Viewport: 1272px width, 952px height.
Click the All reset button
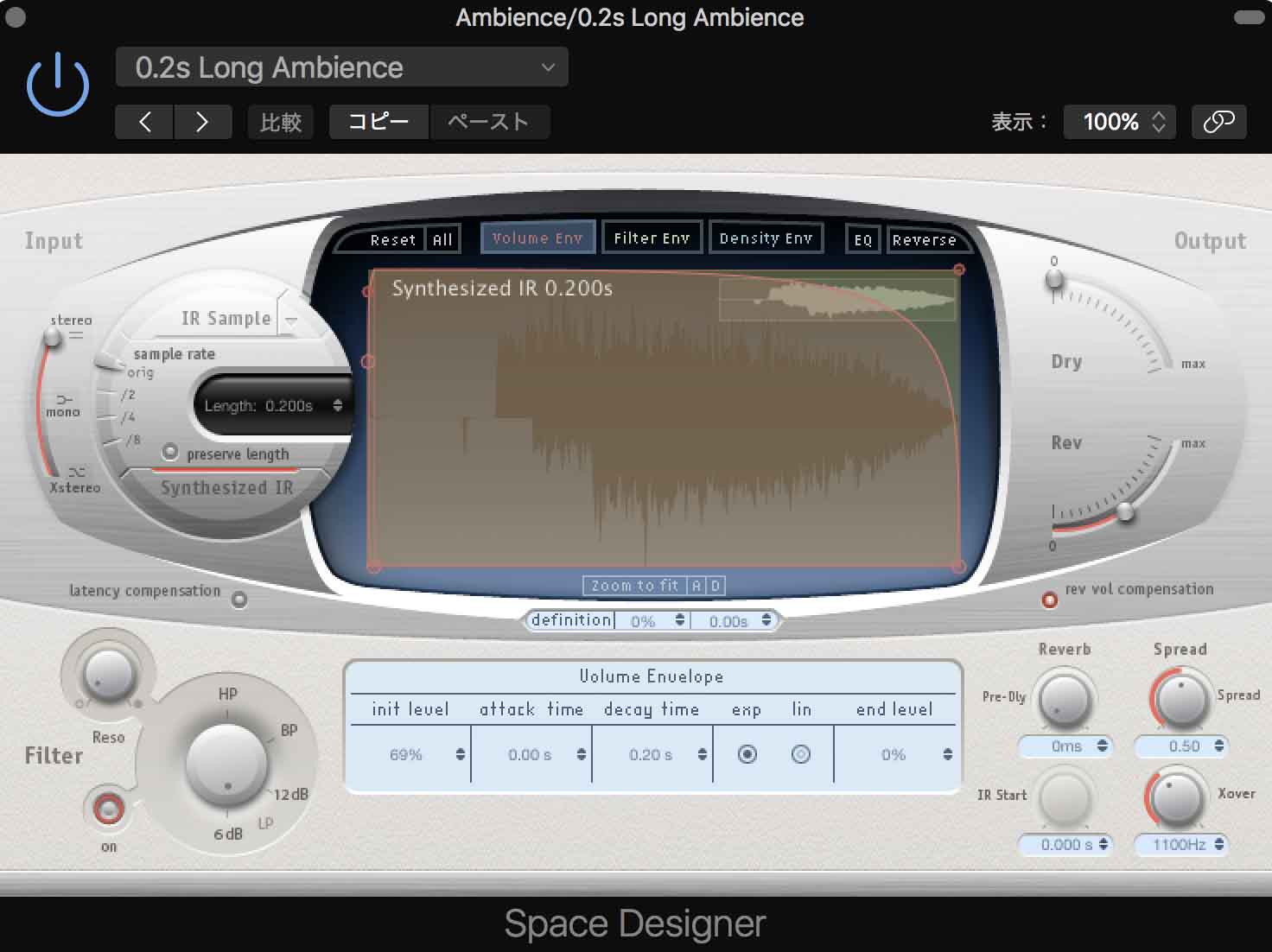coord(442,240)
